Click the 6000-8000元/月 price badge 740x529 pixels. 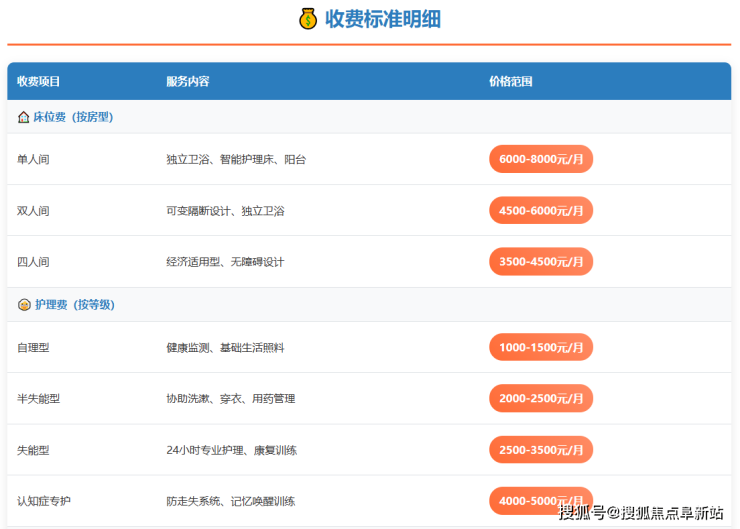coord(540,159)
